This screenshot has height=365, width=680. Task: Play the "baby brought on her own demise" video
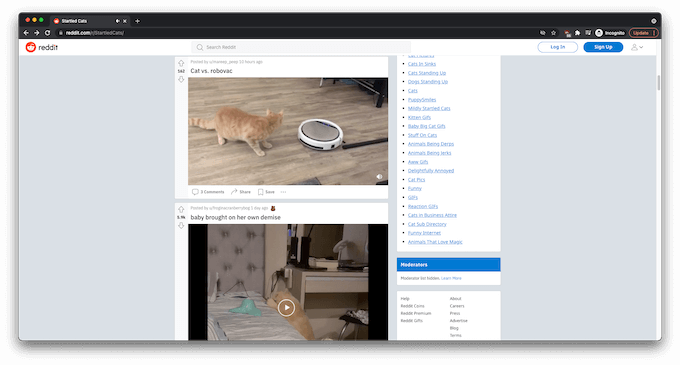(286, 308)
